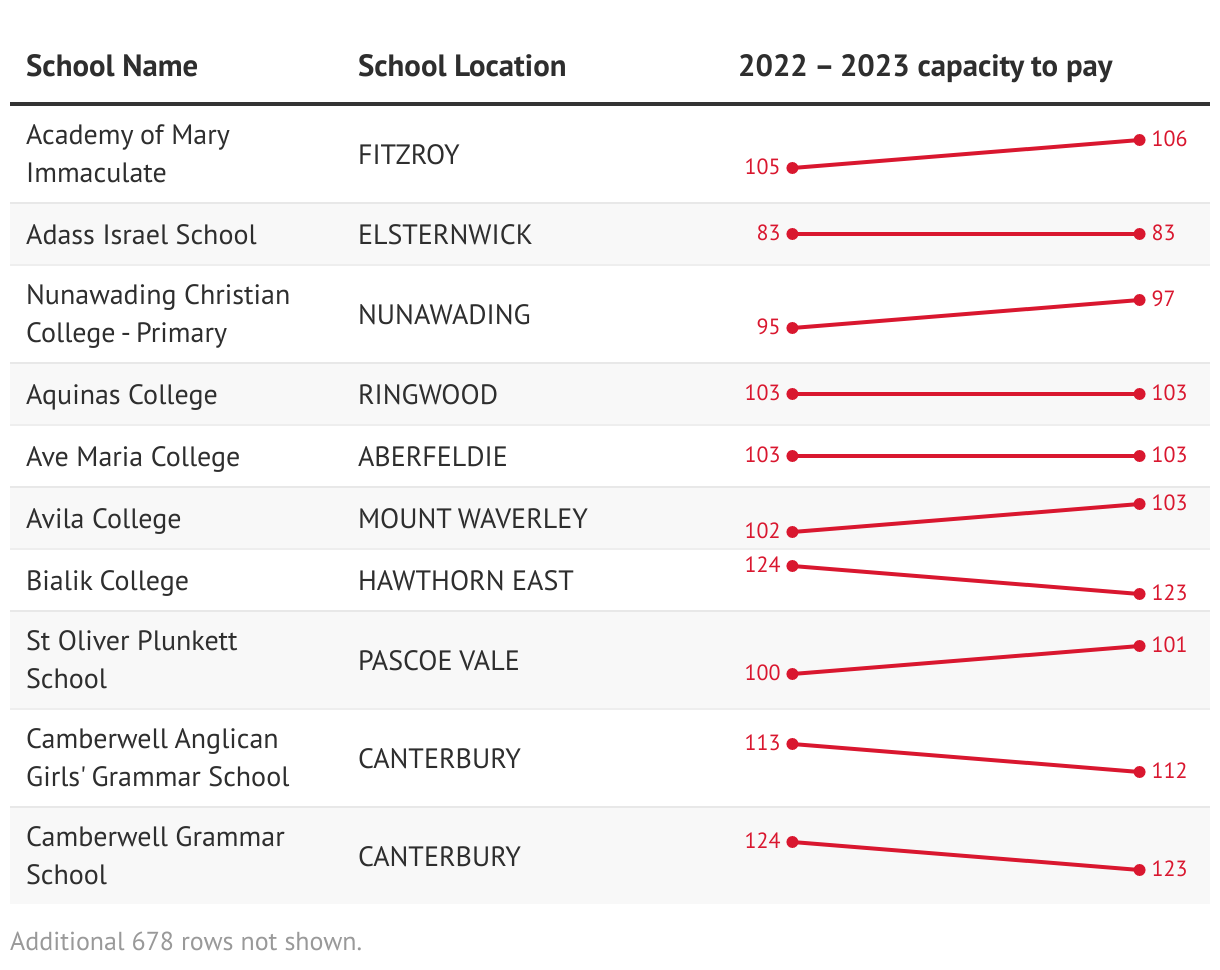Select the Adass Israel School name
Screen dimensions: 1220x970
[141, 235]
